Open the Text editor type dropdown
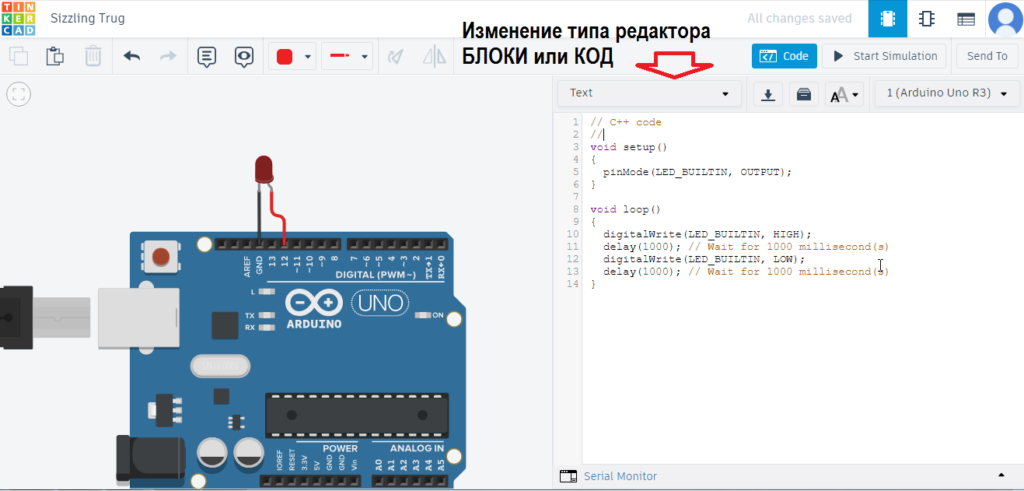The height and width of the screenshot is (491, 1024). coord(649,93)
